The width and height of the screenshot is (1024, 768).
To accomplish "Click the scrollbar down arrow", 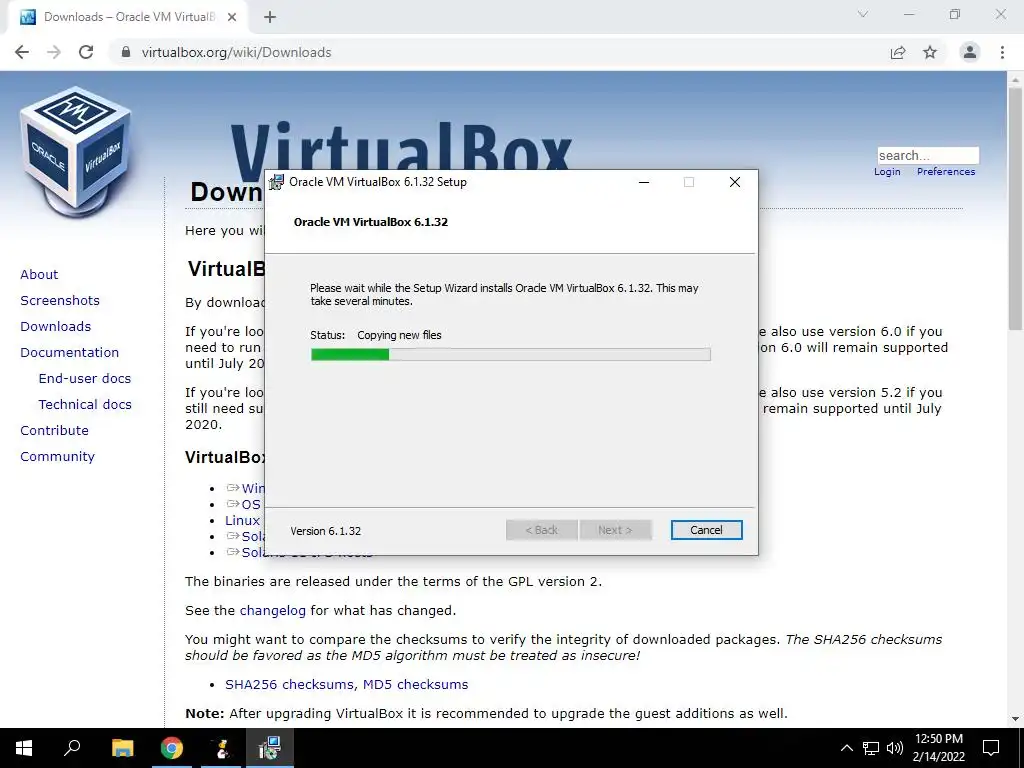I will [1015, 719].
